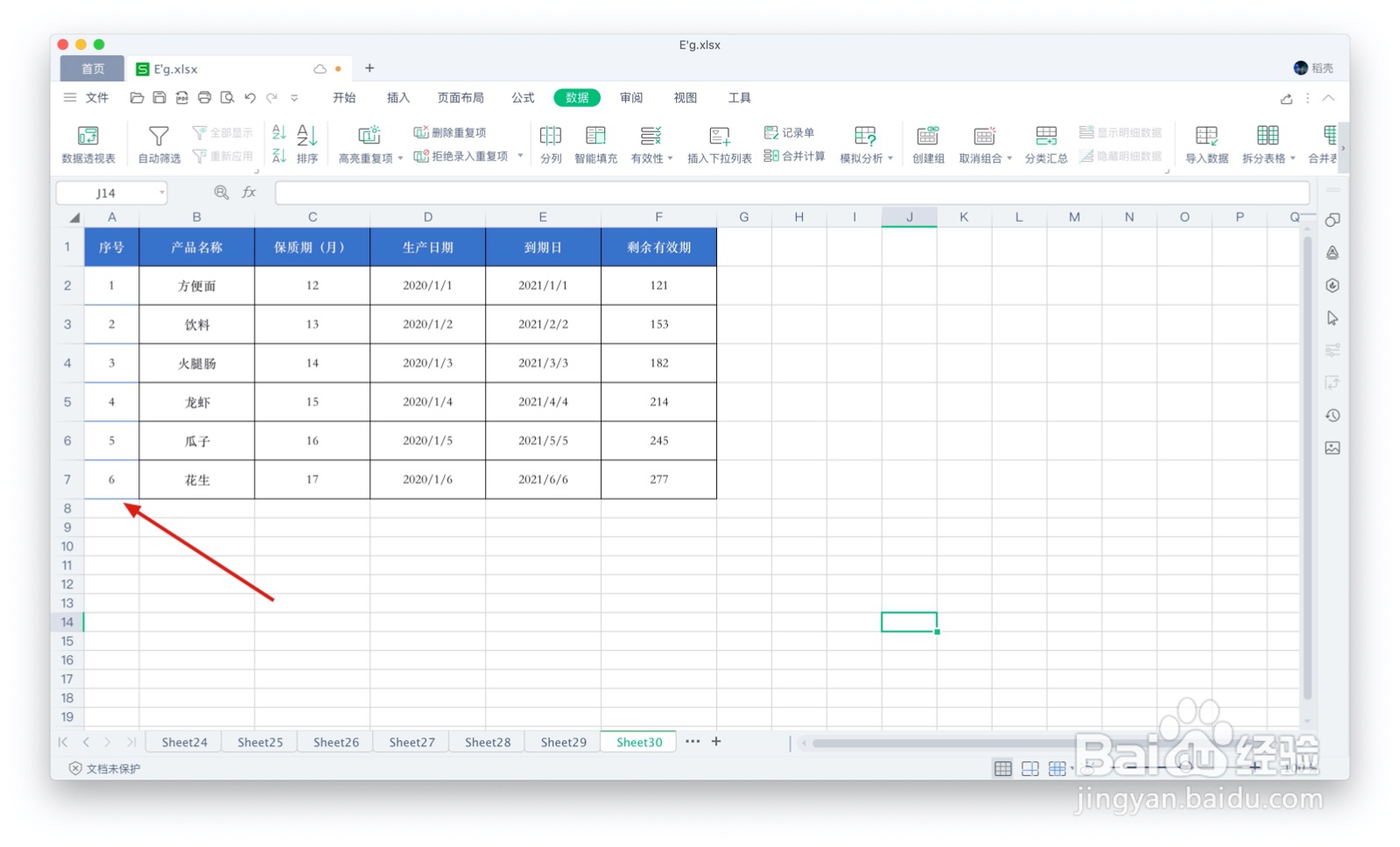
Task: Sort ascending with the A-Z icon
Action: click(x=279, y=132)
